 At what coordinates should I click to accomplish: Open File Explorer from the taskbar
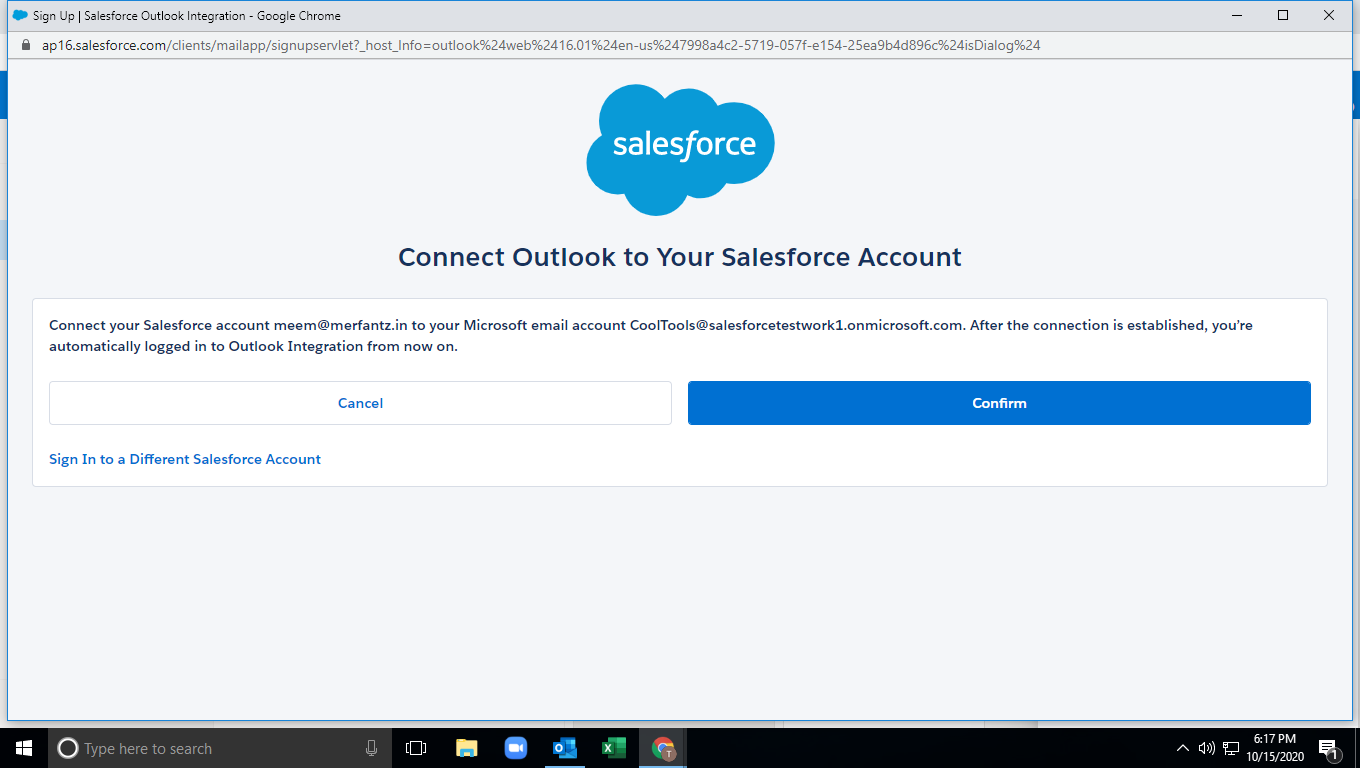[466, 748]
